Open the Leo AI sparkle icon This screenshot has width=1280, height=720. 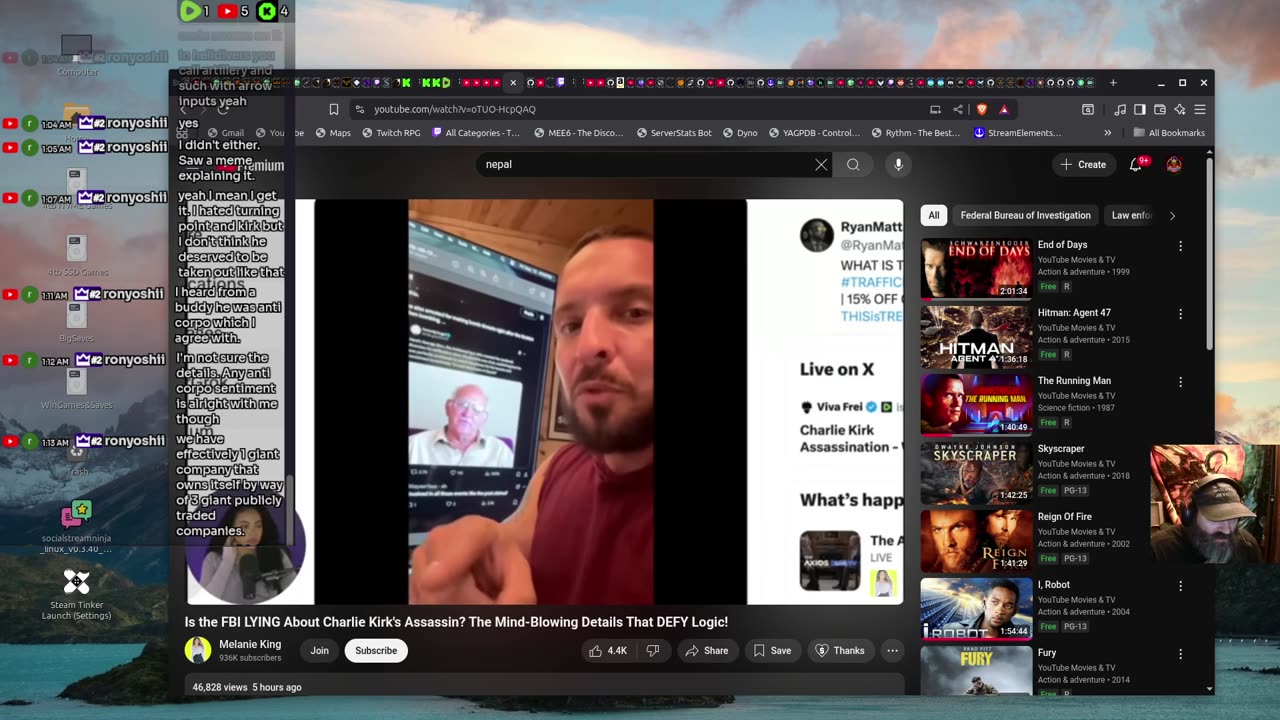coord(1180,109)
